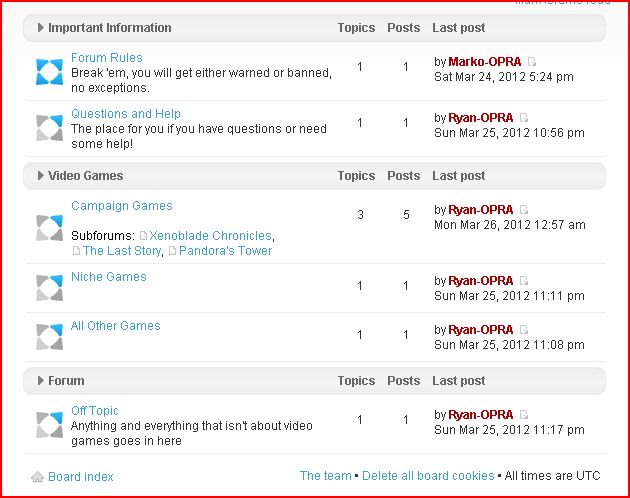Click Delete all board cookies
The height and width of the screenshot is (498, 630).
click(x=428, y=476)
